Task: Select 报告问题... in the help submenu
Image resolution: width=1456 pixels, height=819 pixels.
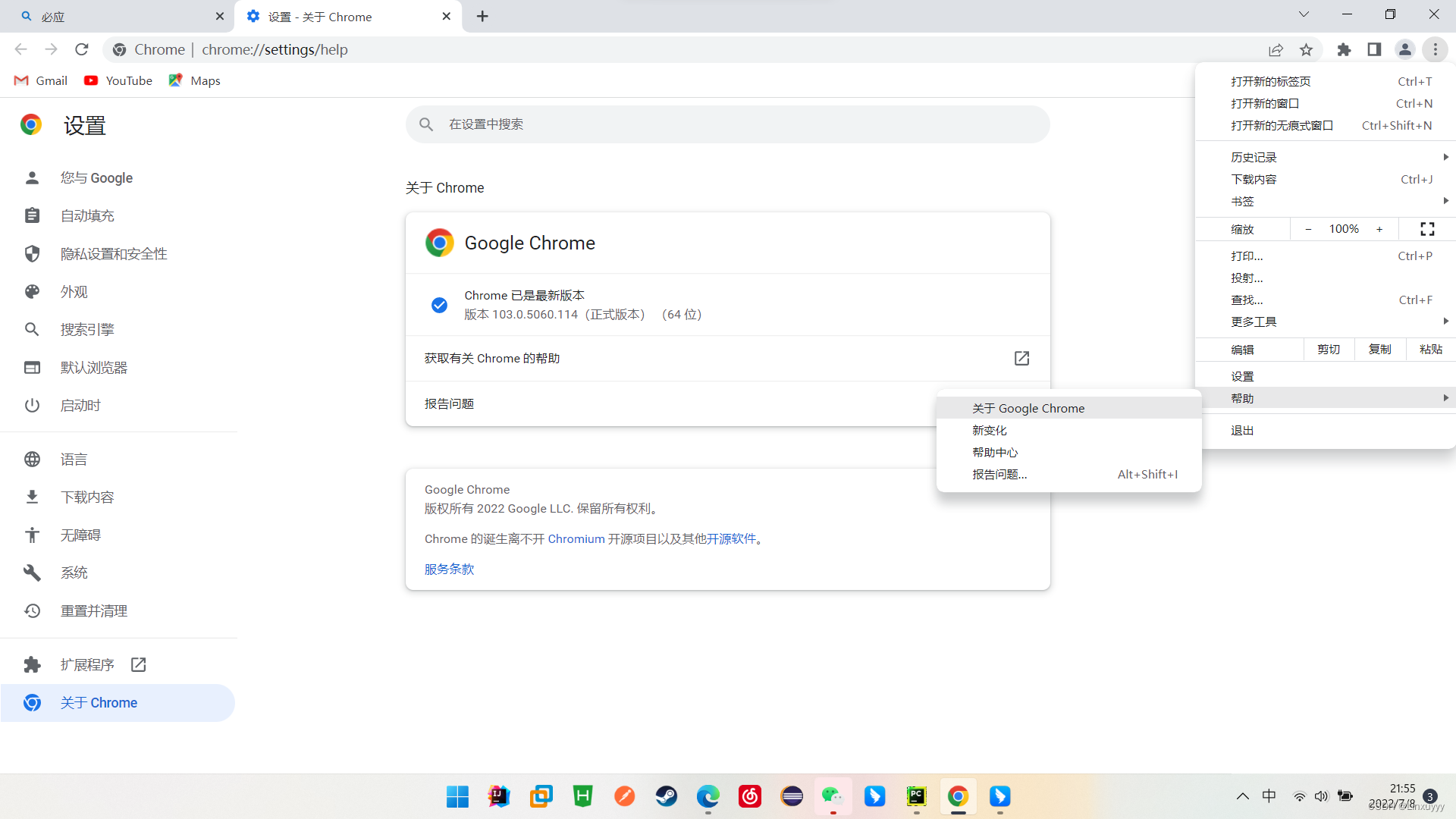Action: tap(1069, 474)
